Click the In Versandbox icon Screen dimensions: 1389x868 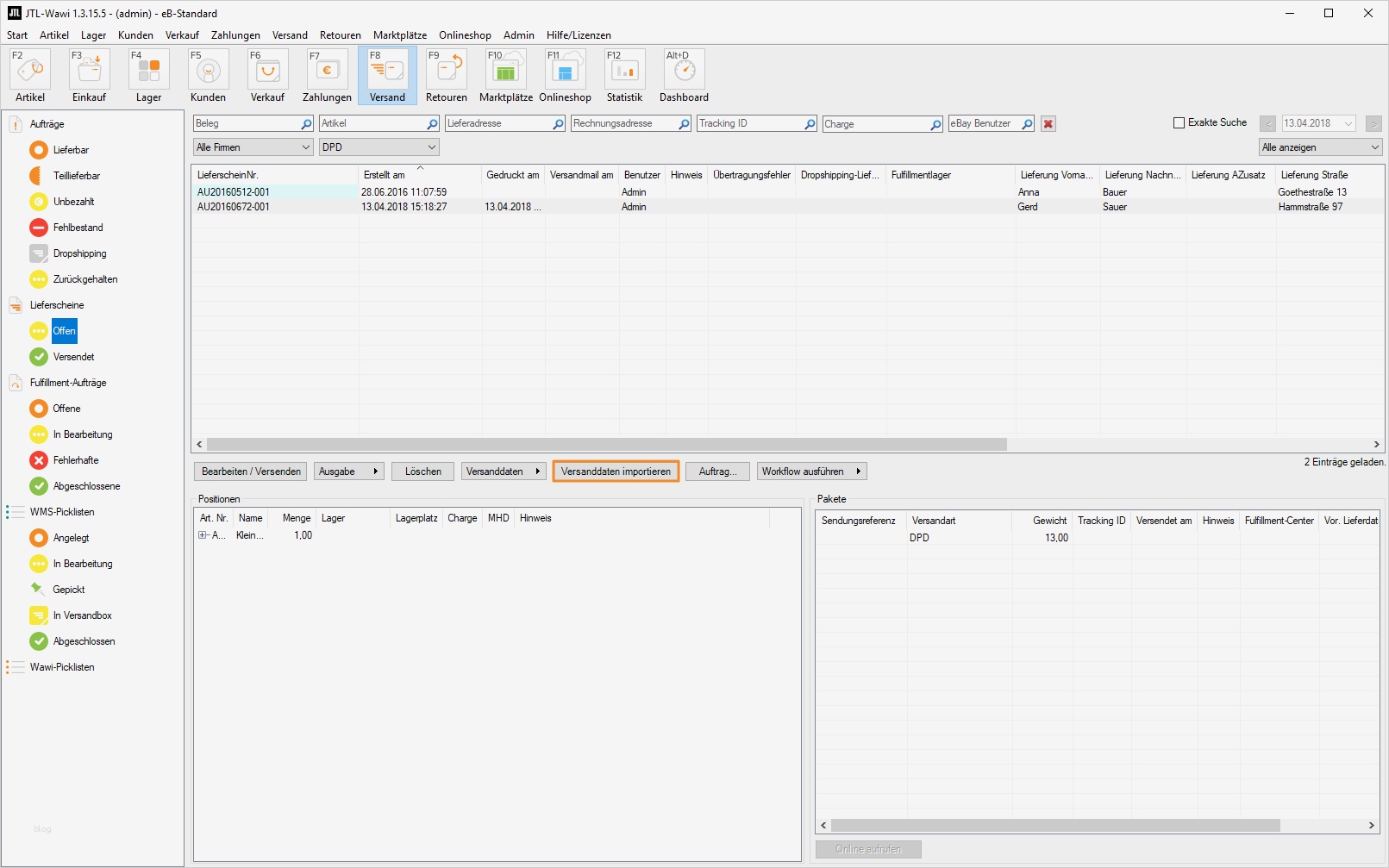(x=39, y=615)
